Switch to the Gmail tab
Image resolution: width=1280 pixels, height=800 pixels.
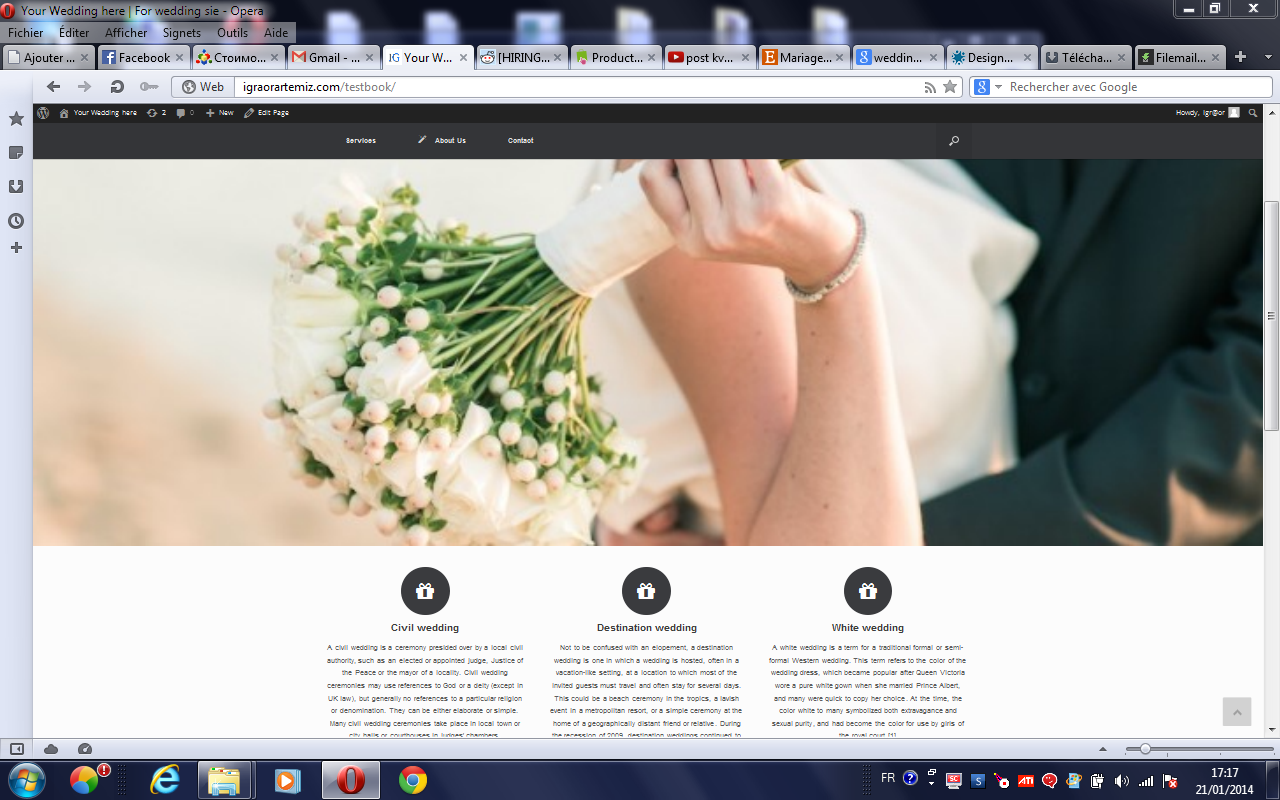click(x=332, y=58)
